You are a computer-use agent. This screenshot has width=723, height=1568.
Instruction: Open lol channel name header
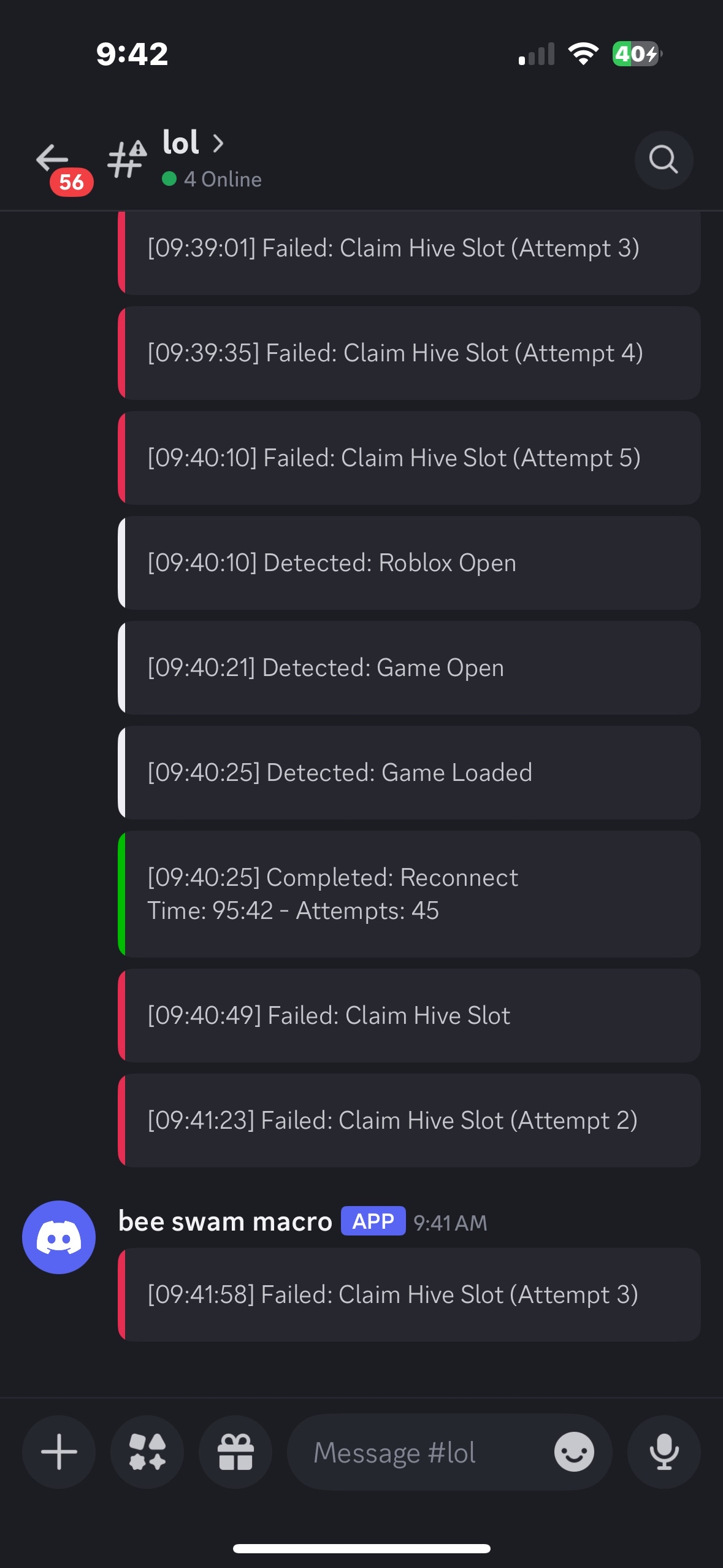pyautogui.click(x=181, y=143)
